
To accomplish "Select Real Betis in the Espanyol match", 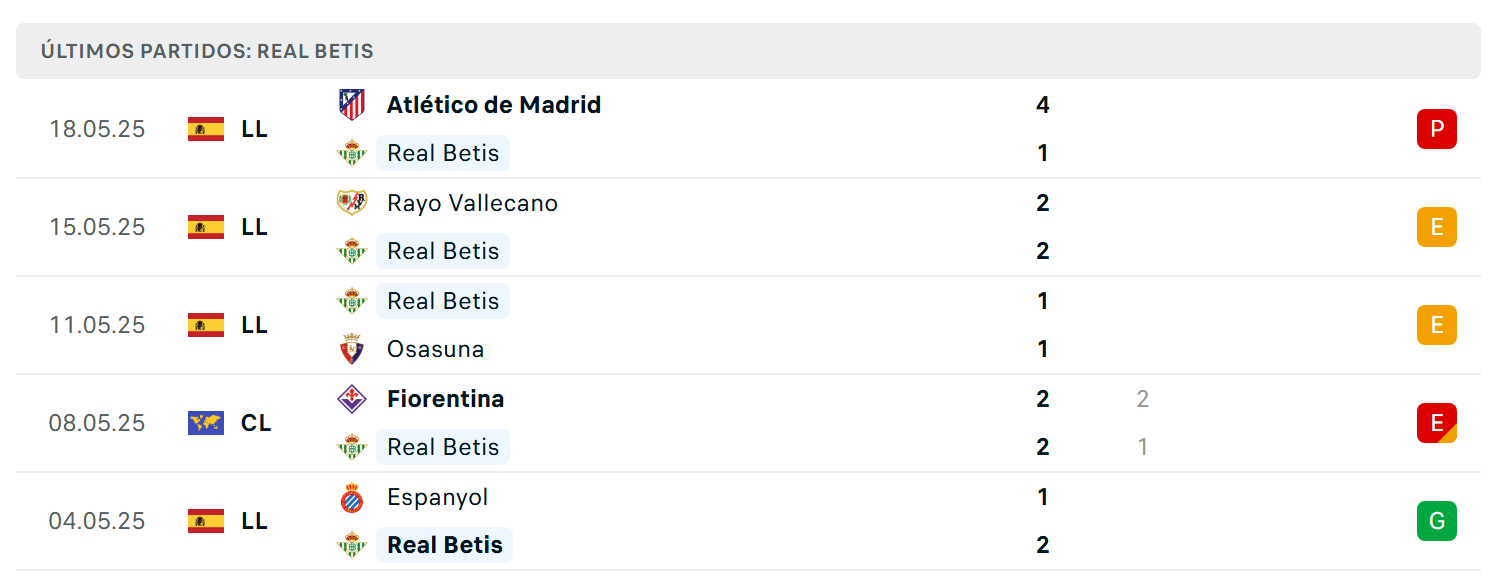I will (443, 545).
